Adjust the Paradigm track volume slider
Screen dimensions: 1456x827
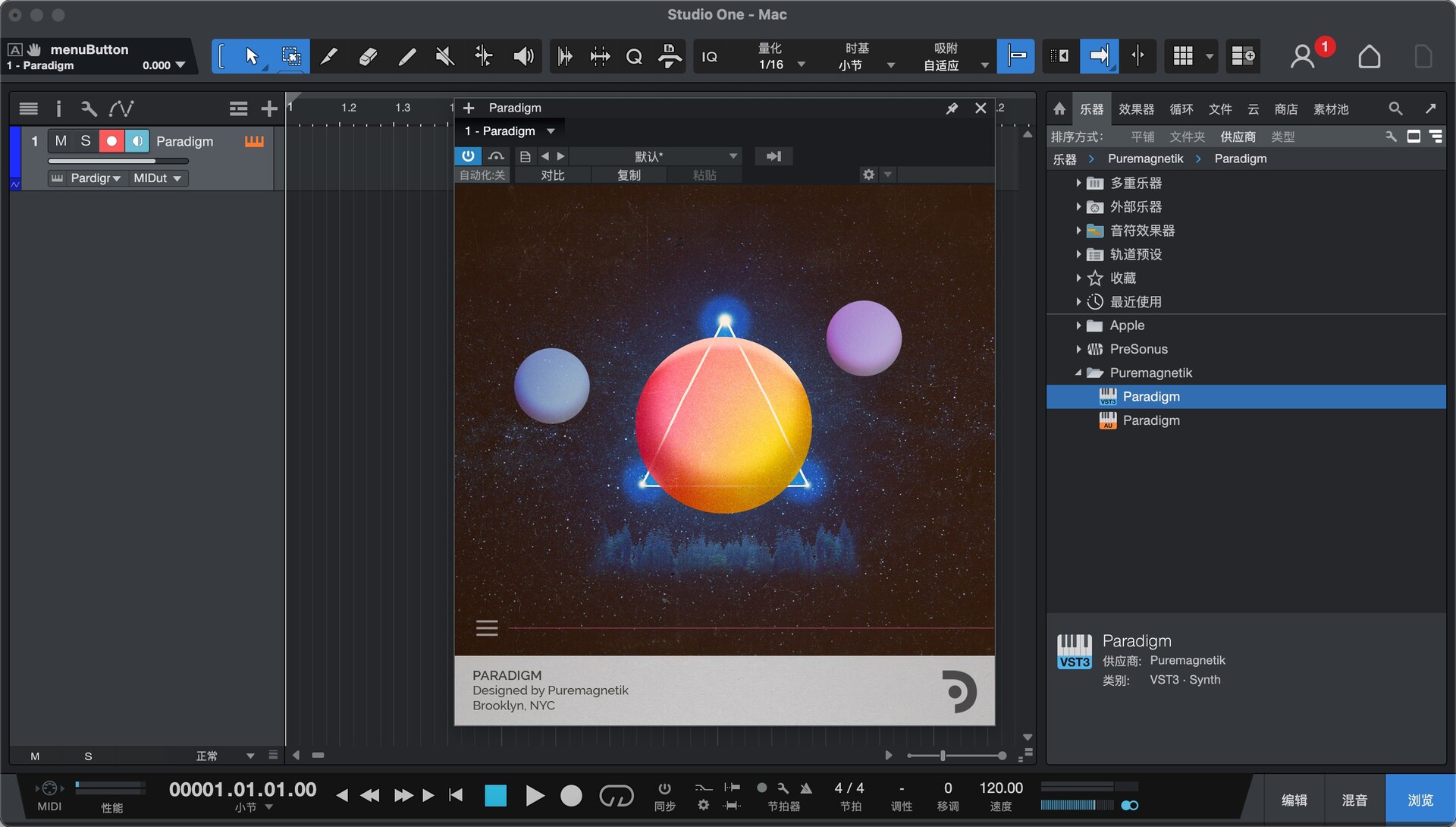pos(118,161)
